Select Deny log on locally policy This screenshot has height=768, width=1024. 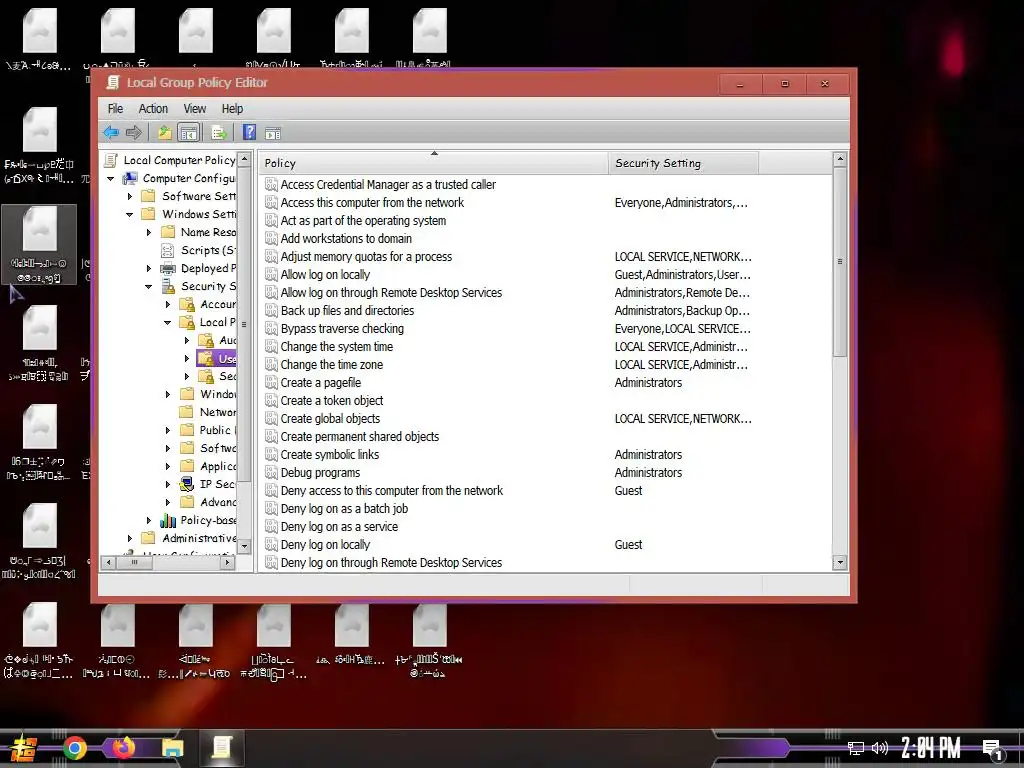pos(325,545)
